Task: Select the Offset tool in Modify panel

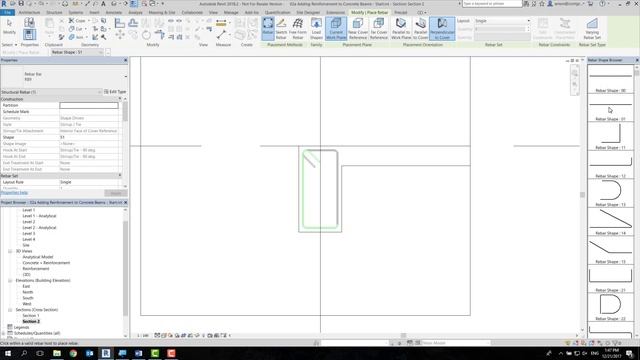Action: pos(133,23)
